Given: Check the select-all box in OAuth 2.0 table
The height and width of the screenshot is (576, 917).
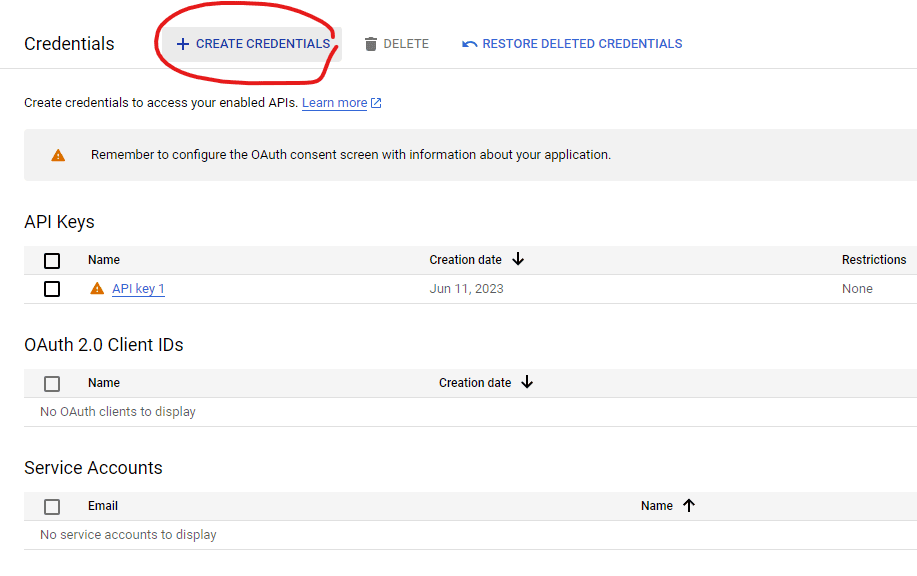Looking at the screenshot, I should pos(52,383).
